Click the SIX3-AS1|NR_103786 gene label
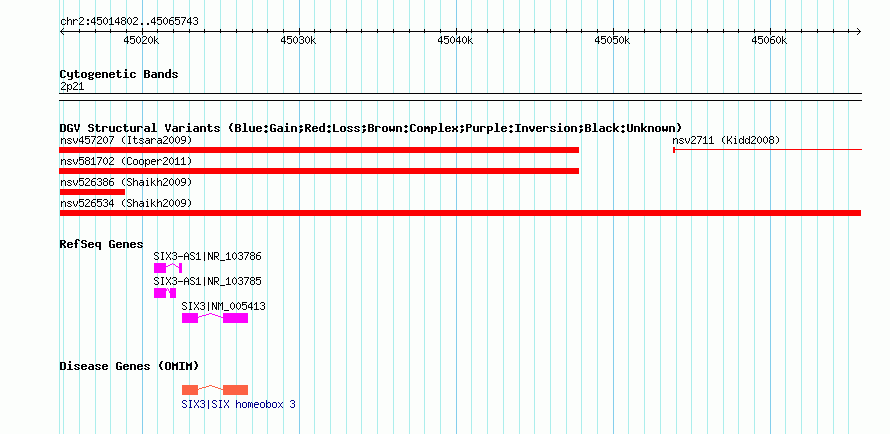 click(207, 256)
